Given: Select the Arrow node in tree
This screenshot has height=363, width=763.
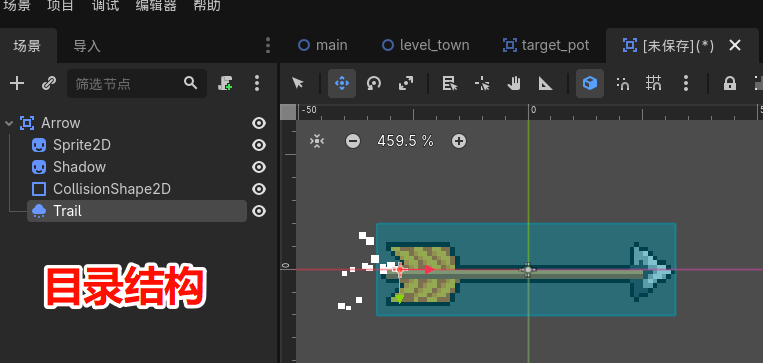Looking at the screenshot, I should pyautogui.click(x=60, y=123).
